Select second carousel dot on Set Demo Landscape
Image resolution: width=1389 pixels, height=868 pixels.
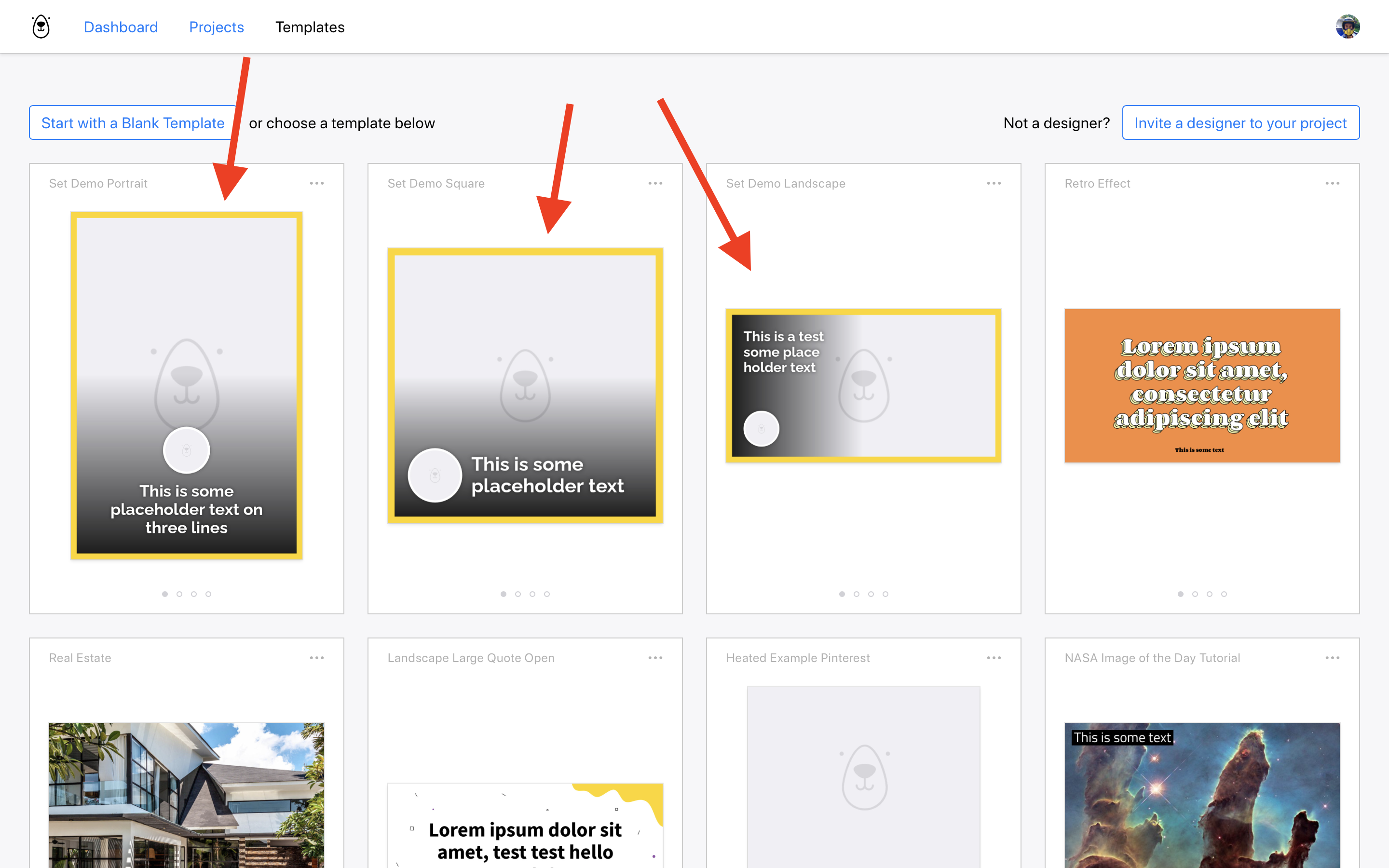coord(857,594)
